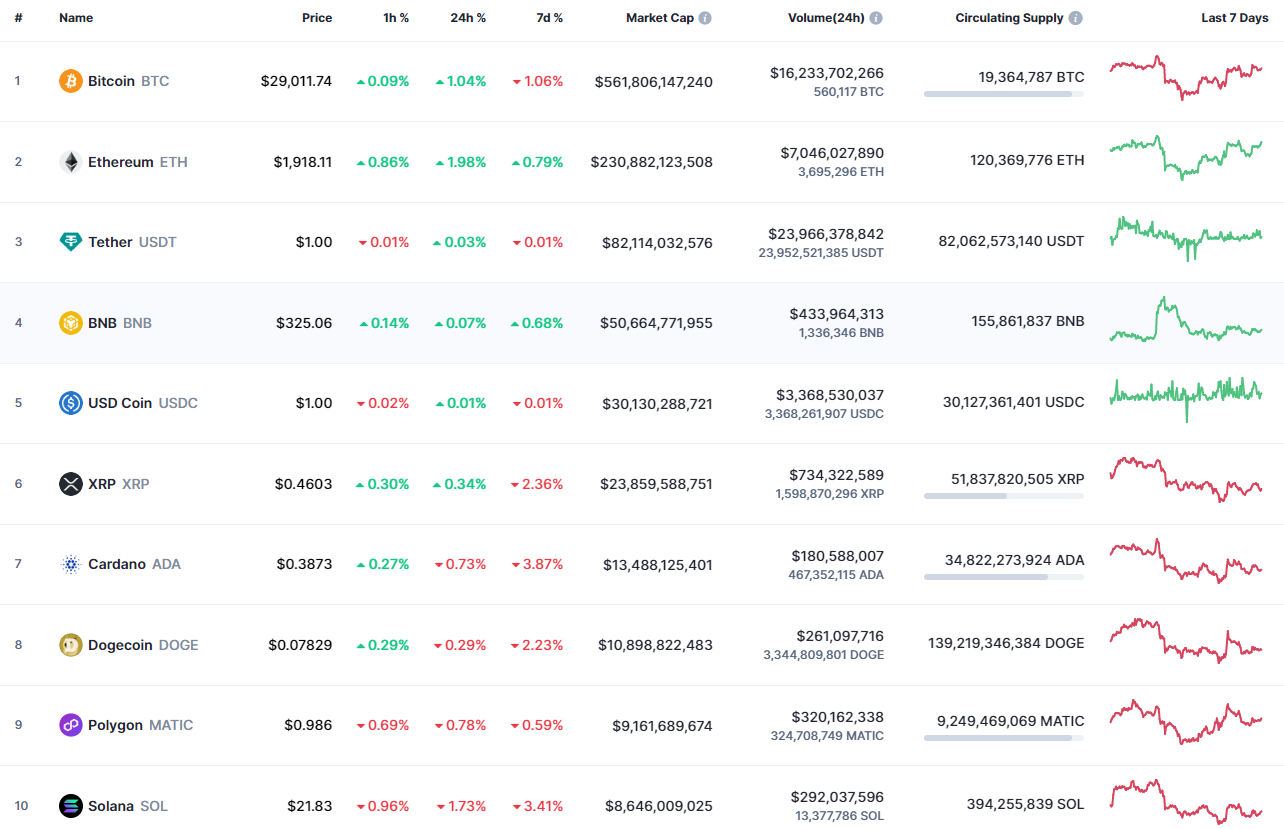Viewport: 1284px width, 829px height.
Task: Click the Tether USDT coin logo
Action: coord(69,242)
